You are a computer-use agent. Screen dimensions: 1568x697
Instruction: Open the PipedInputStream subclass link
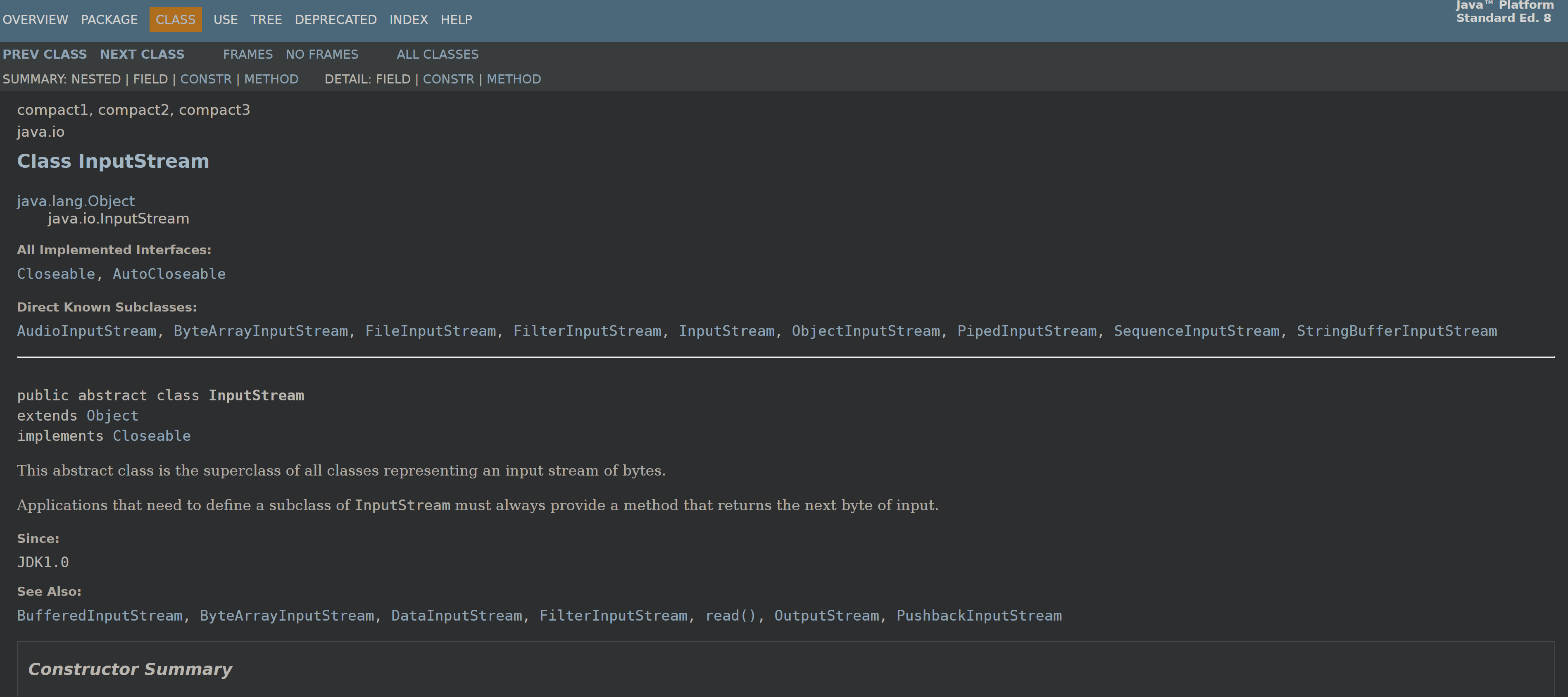(x=1027, y=331)
